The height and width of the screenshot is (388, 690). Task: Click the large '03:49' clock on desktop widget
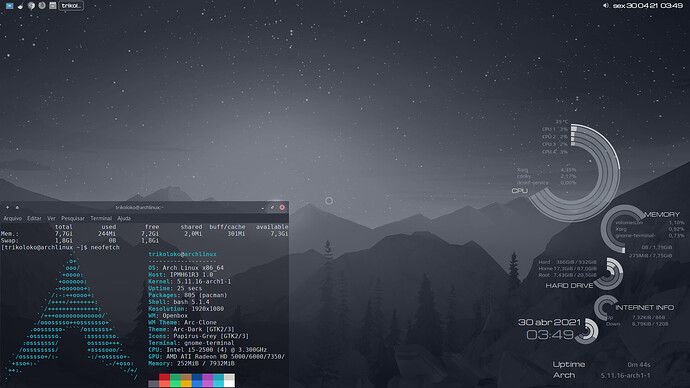(550, 335)
